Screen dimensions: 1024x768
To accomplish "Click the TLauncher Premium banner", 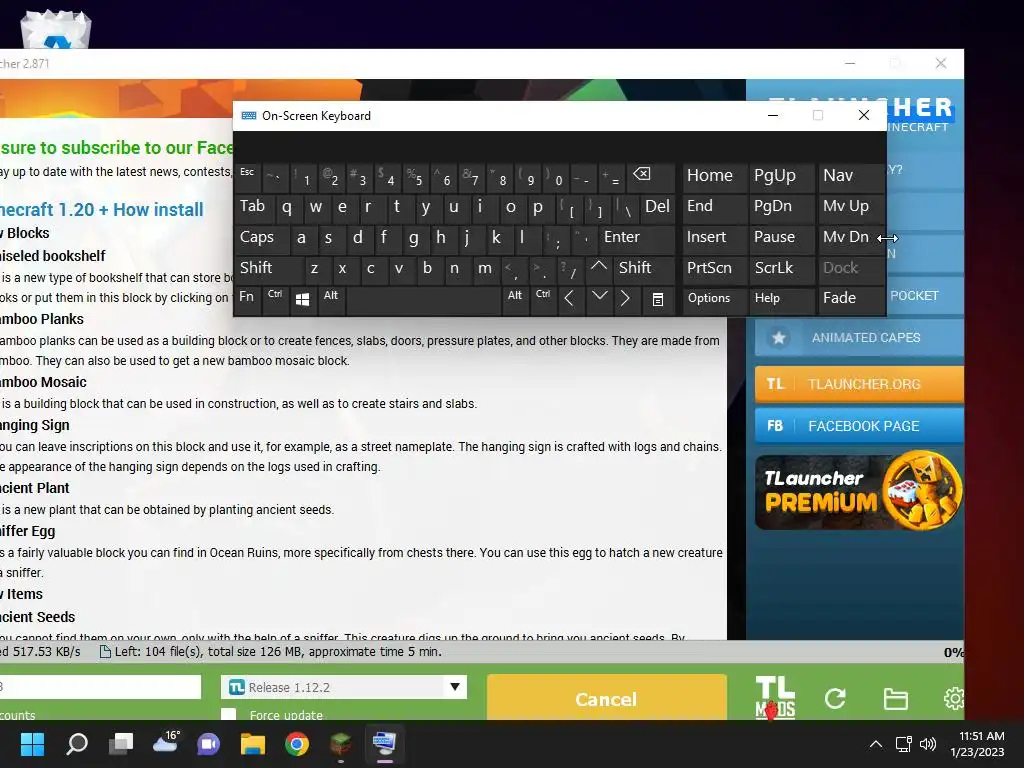I will [859, 490].
